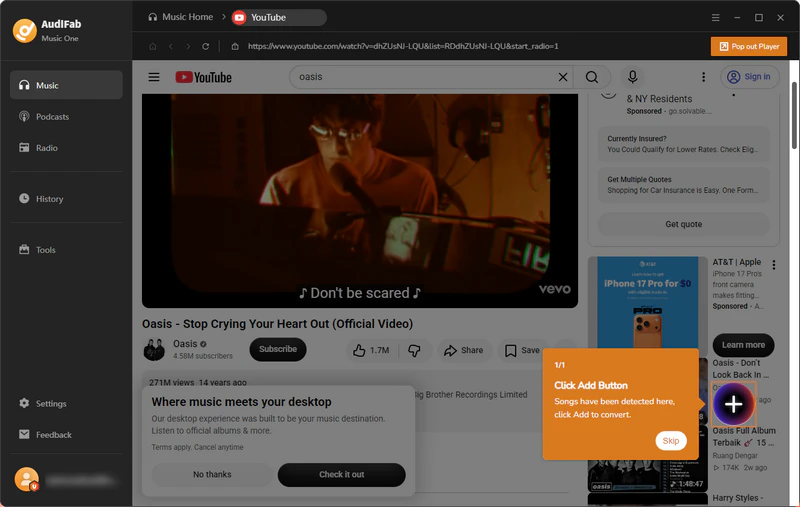
Task: Click iPhone 17 Pro ad thumbnail
Action: click(647, 303)
